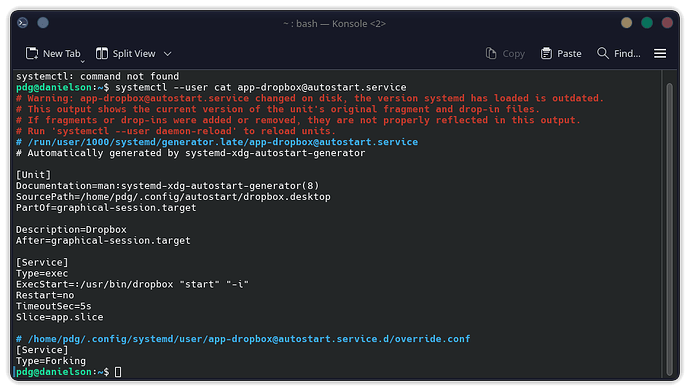Click the Konsole terminal icon in title bar
Image resolution: width=690 pixels, height=390 pixels.
(23, 23)
